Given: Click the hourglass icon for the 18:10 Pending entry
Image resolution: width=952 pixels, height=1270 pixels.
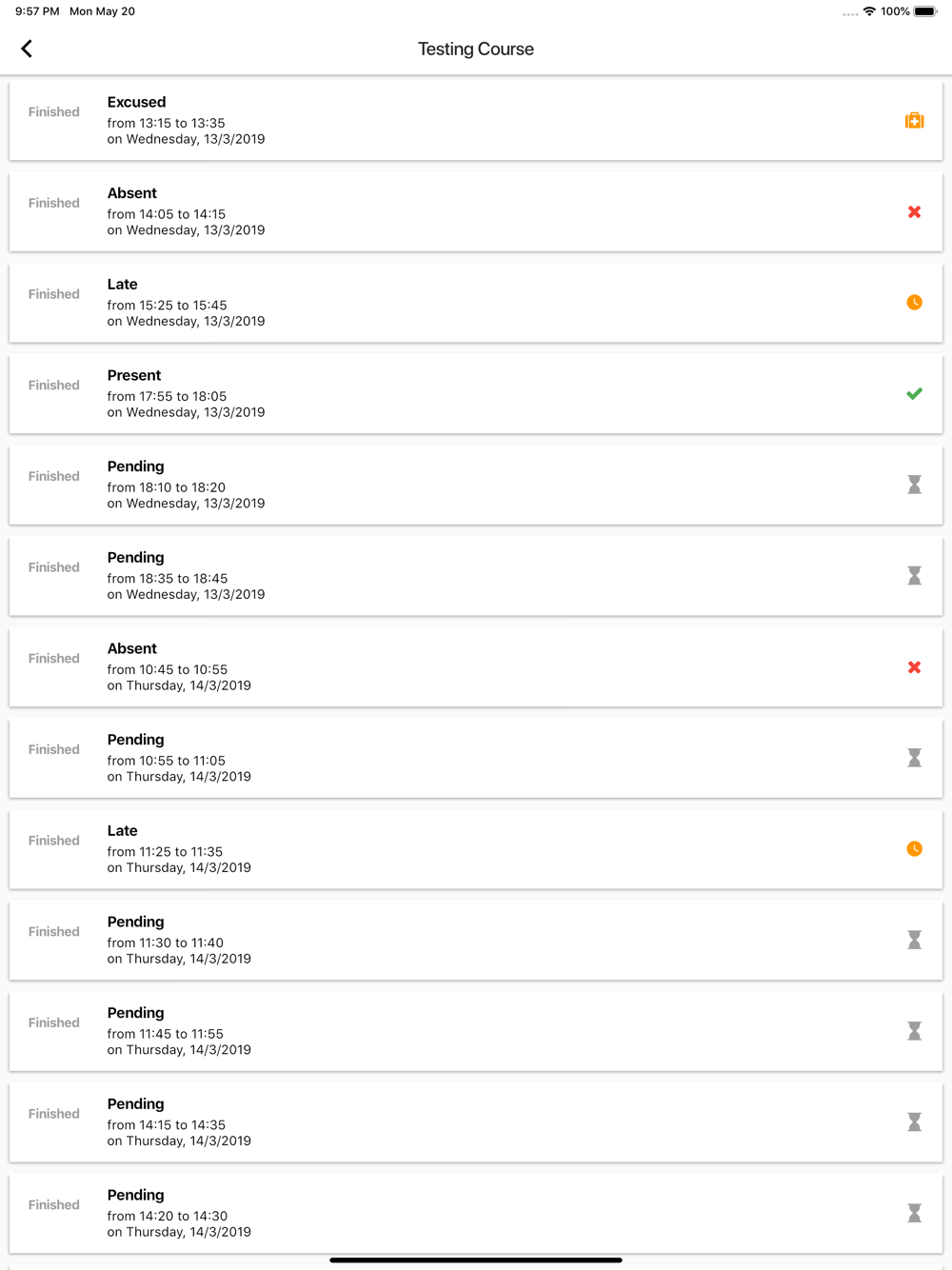Looking at the screenshot, I should [x=914, y=485].
